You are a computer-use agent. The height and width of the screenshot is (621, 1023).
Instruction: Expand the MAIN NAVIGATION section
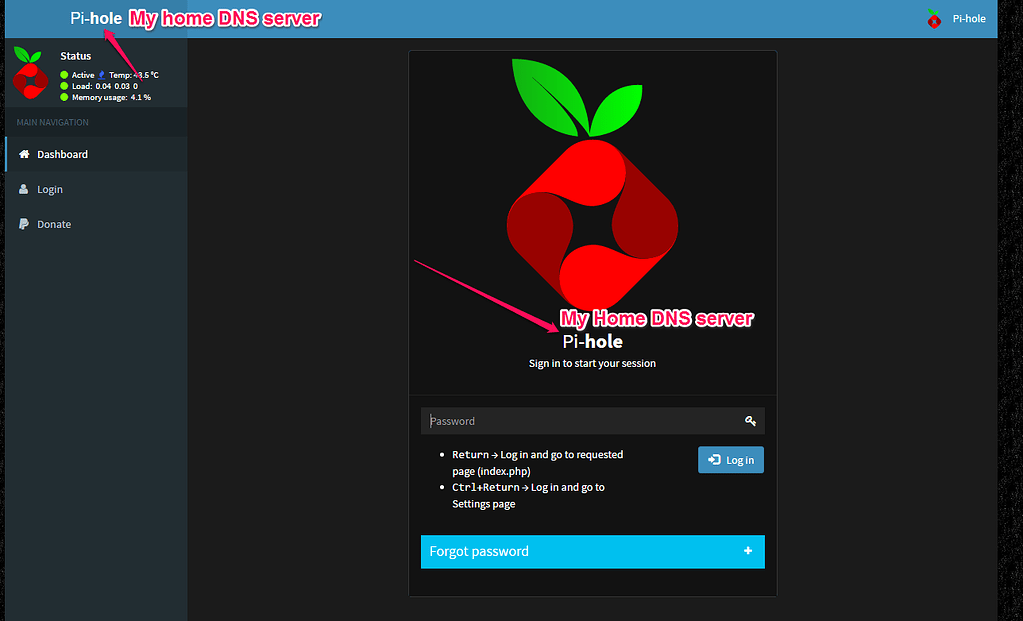[x=52, y=122]
